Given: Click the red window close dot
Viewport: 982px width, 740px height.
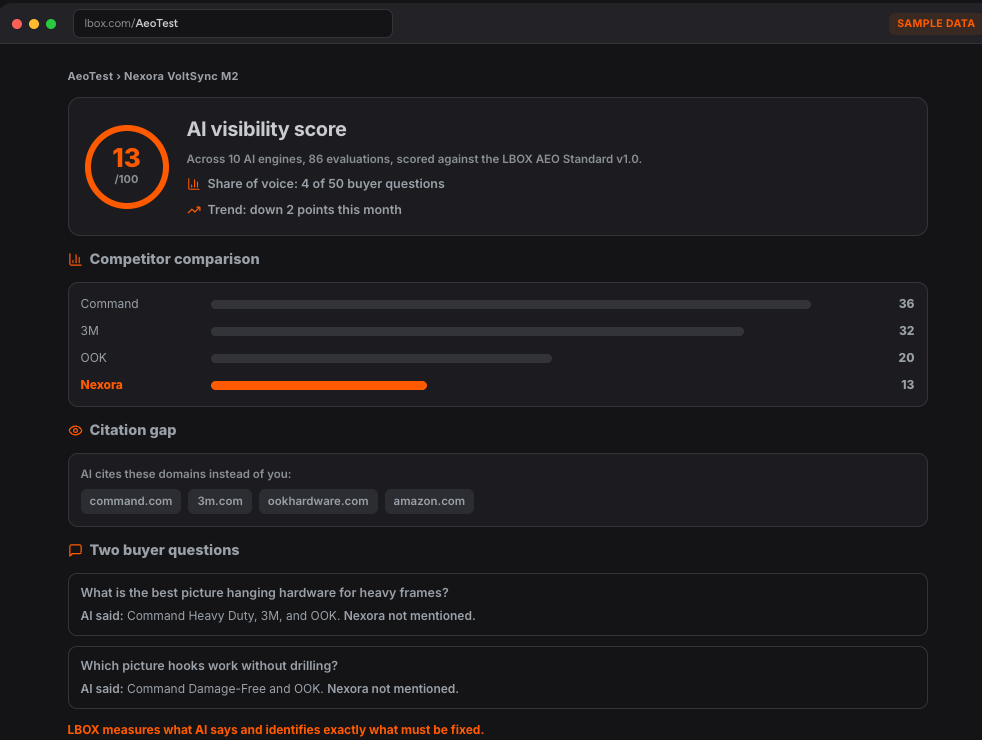Looking at the screenshot, I should [17, 24].
